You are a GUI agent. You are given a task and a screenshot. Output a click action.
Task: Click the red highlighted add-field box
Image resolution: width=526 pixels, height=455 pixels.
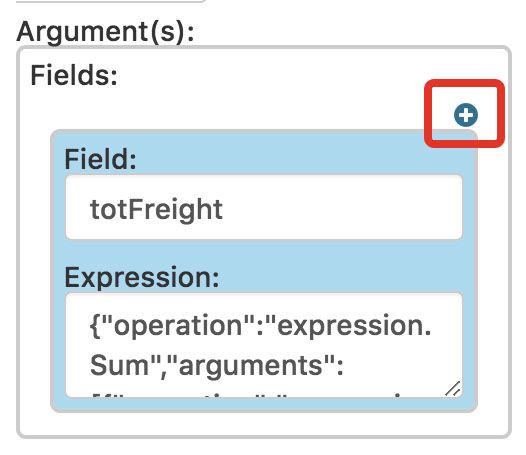coord(465,113)
